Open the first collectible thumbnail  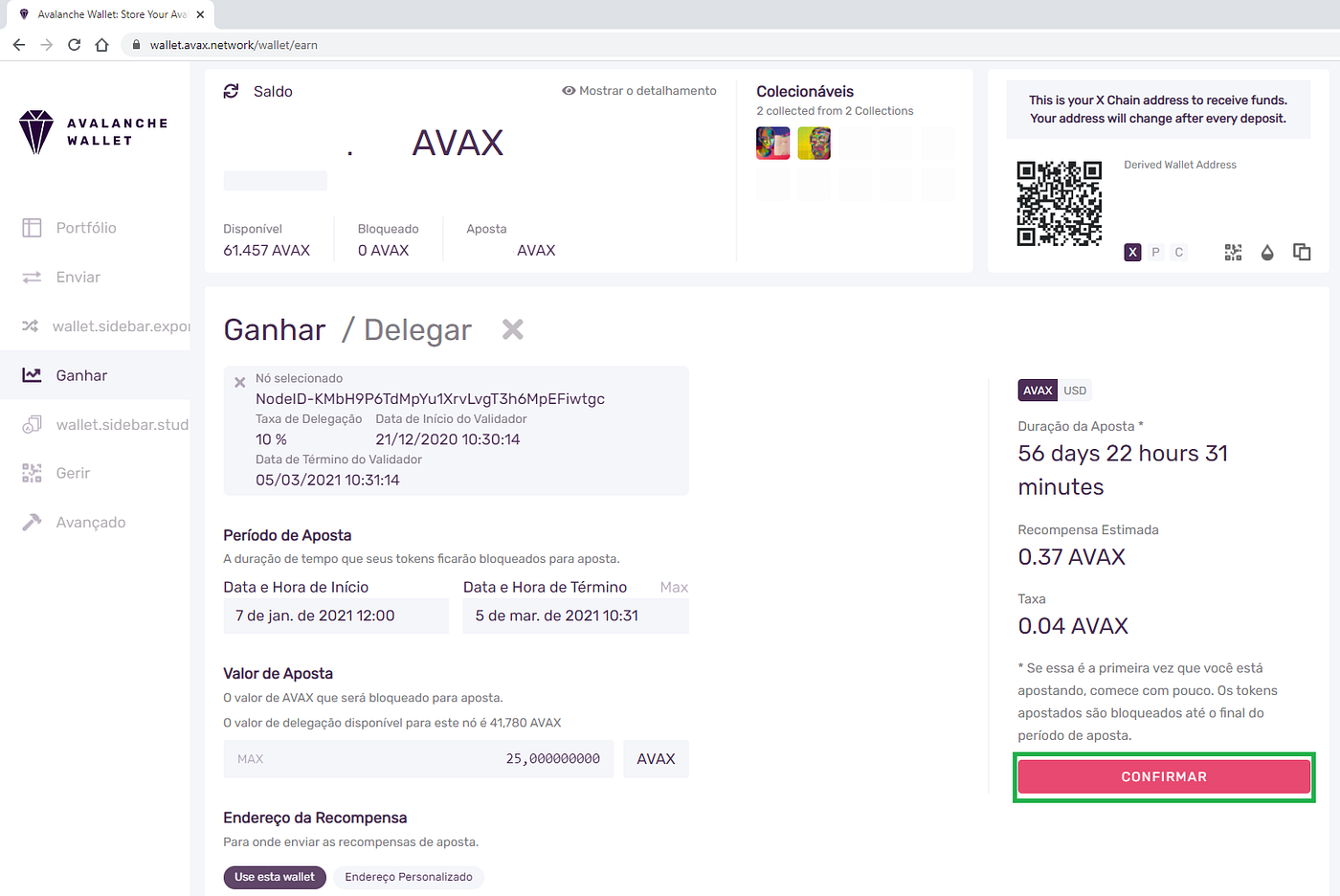(x=773, y=144)
